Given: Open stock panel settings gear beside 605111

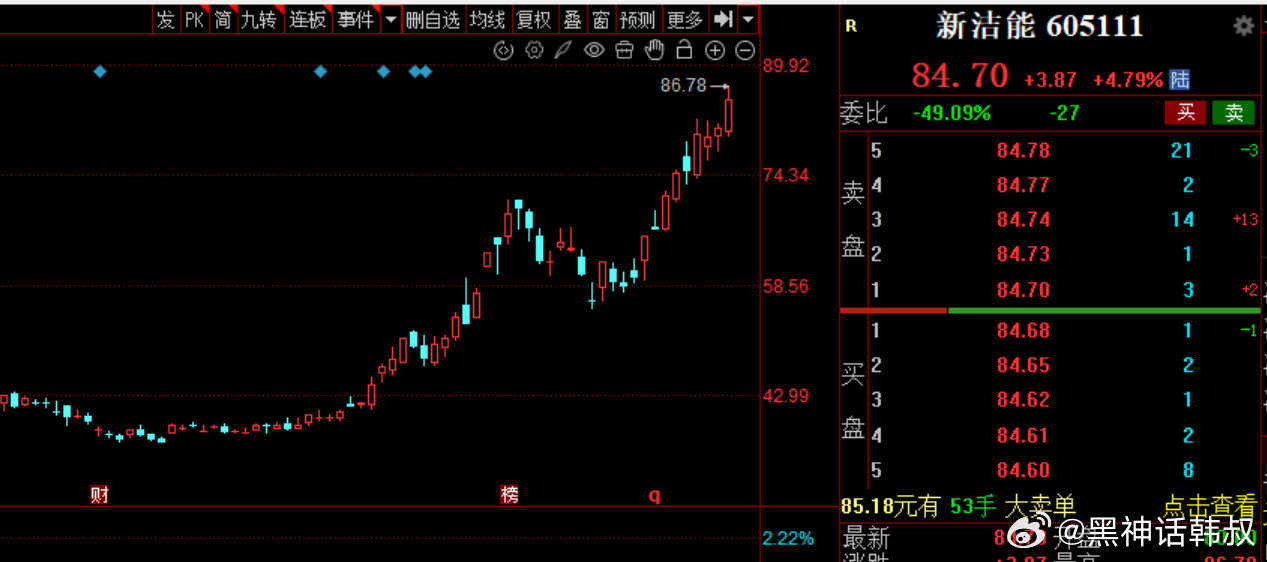Looking at the screenshot, I should pos(1243,26).
